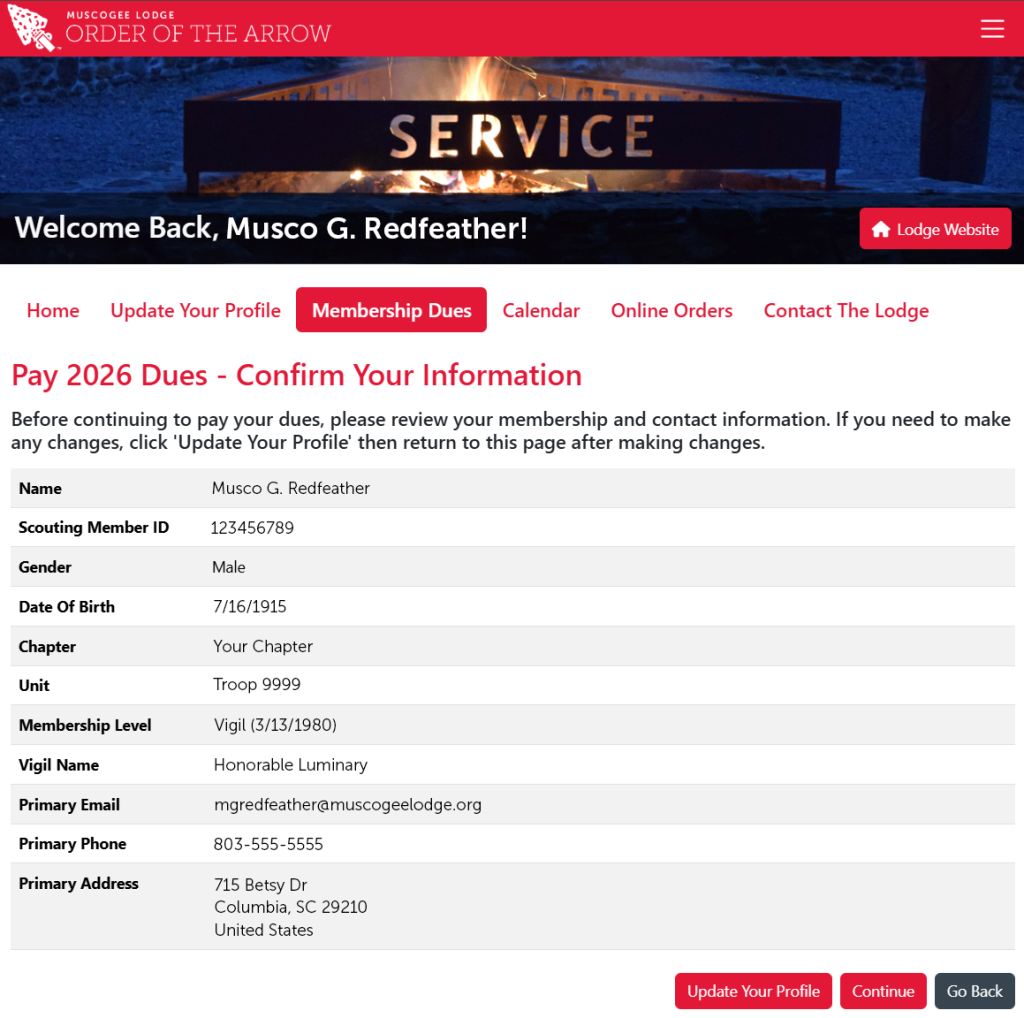Click Continue to proceed with dues
This screenshot has height=1018, width=1024.
[x=883, y=991]
